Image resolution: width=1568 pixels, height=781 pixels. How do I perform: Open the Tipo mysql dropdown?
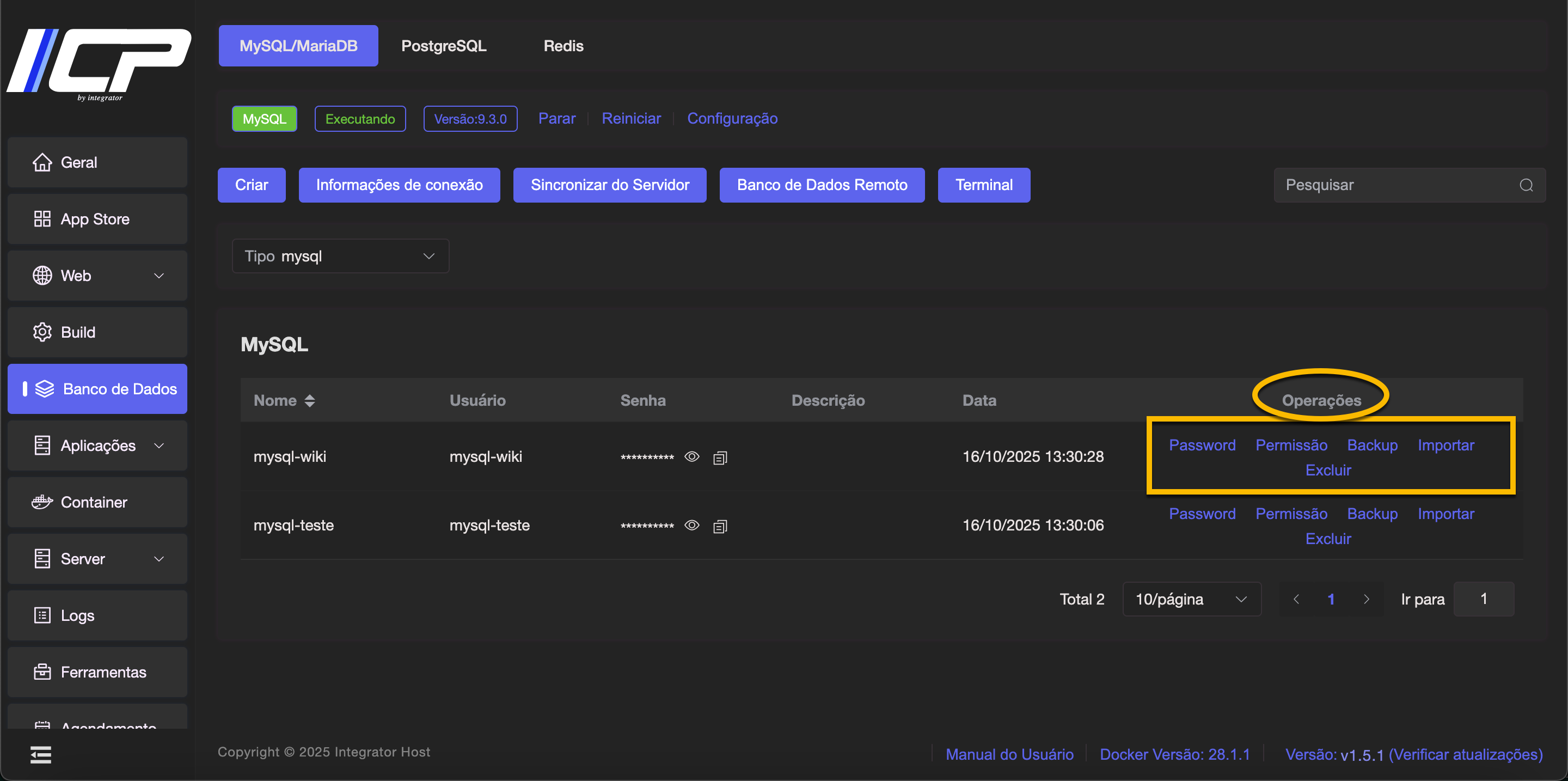pyautogui.click(x=340, y=257)
